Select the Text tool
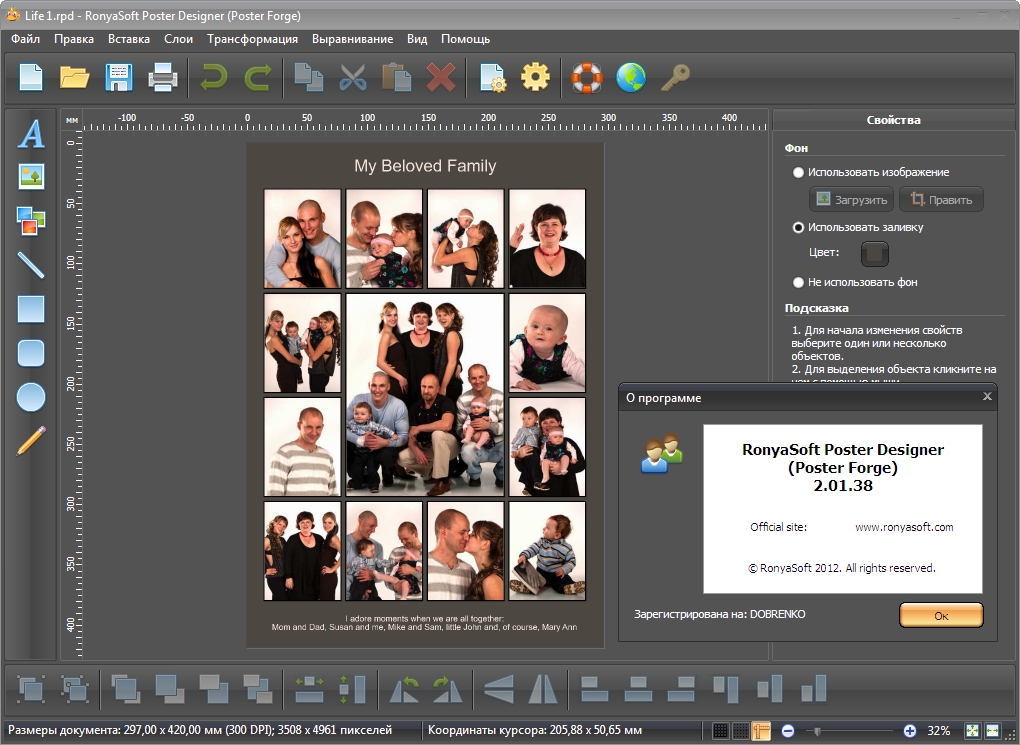Screen dimensions: 1020x745 (x=32, y=134)
